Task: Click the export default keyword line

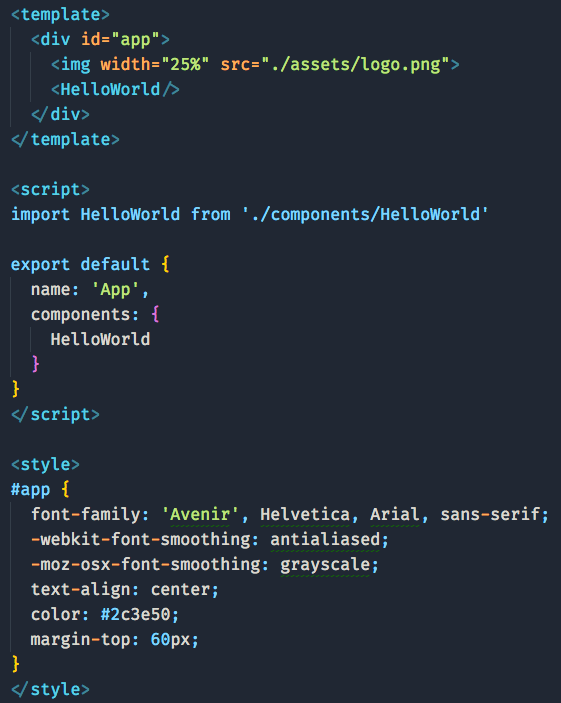Action: pyautogui.click(x=90, y=264)
